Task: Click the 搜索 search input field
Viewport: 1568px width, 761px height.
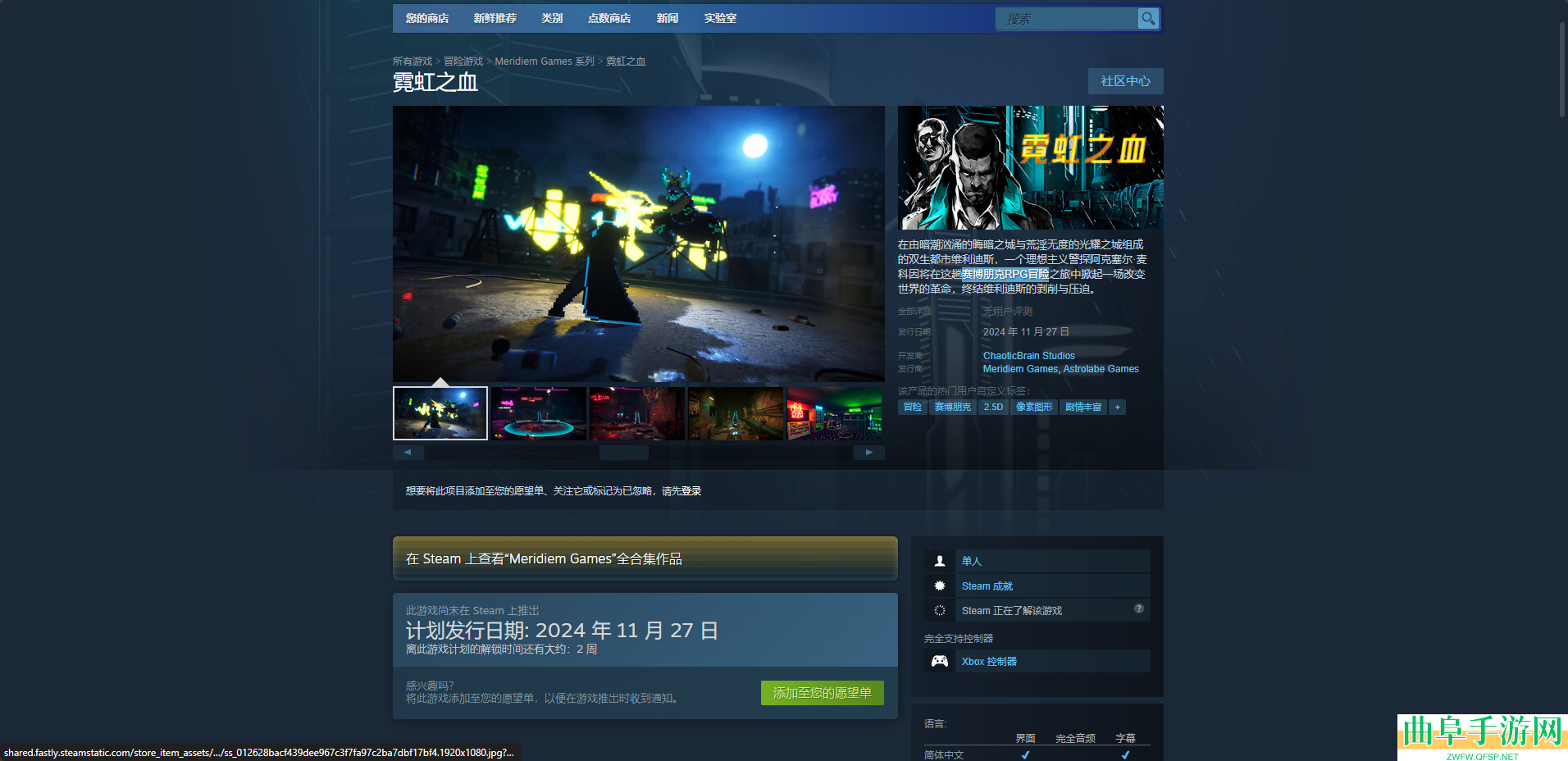Action: pos(1066,19)
